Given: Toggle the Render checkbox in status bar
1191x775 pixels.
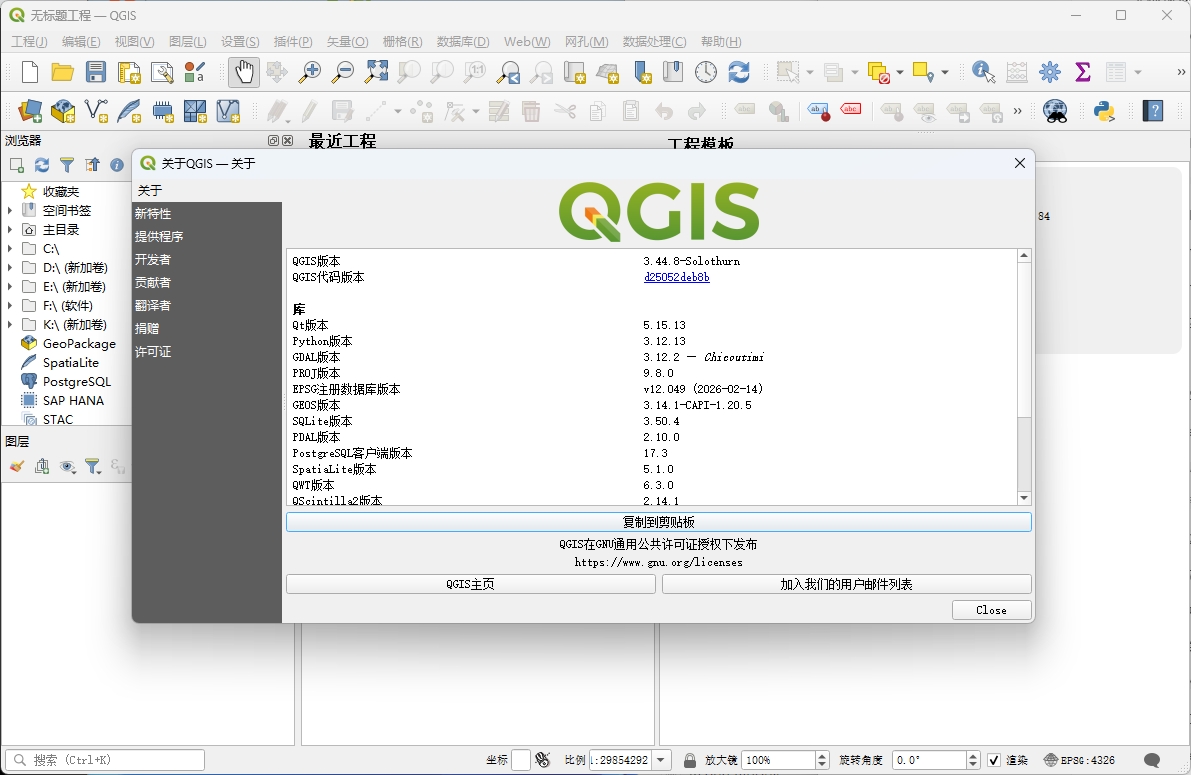Looking at the screenshot, I should (994, 760).
